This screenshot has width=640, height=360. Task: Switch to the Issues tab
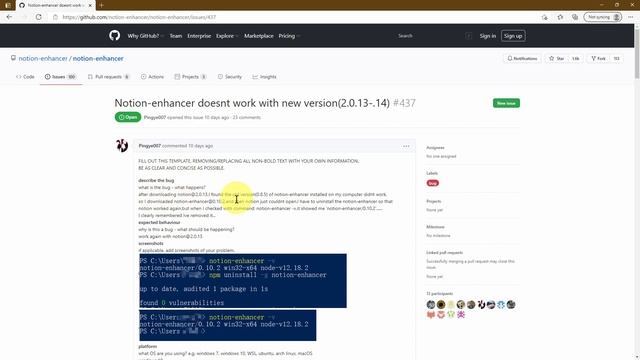pos(60,77)
